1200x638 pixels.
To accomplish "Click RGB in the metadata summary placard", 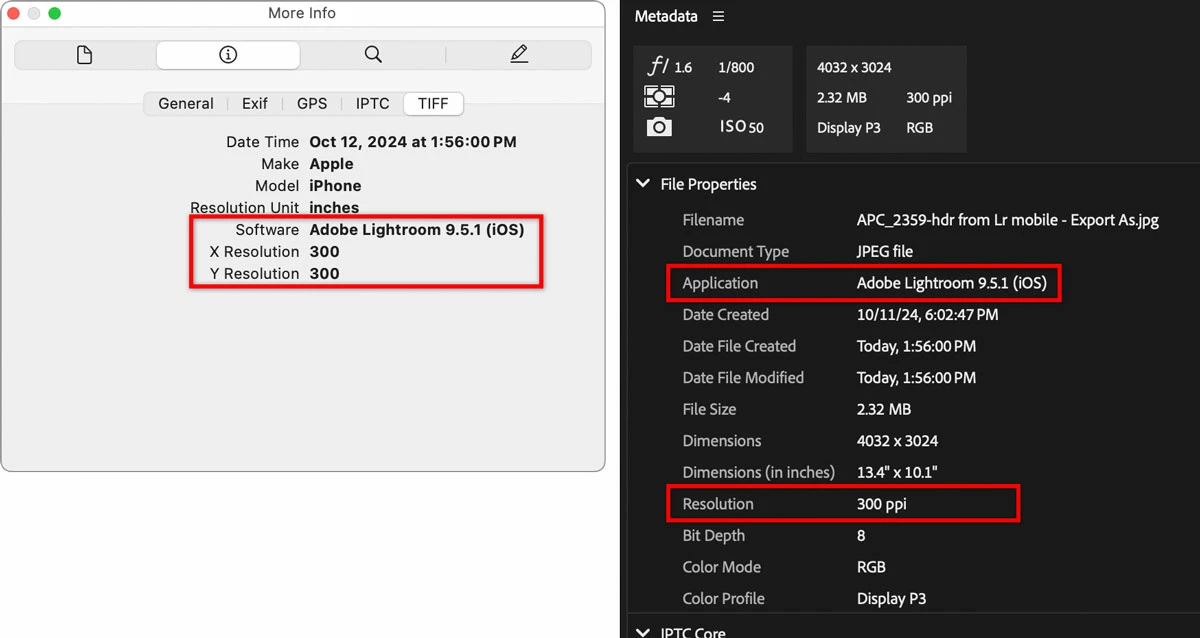I will pyautogui.click(x=920, y=128).
